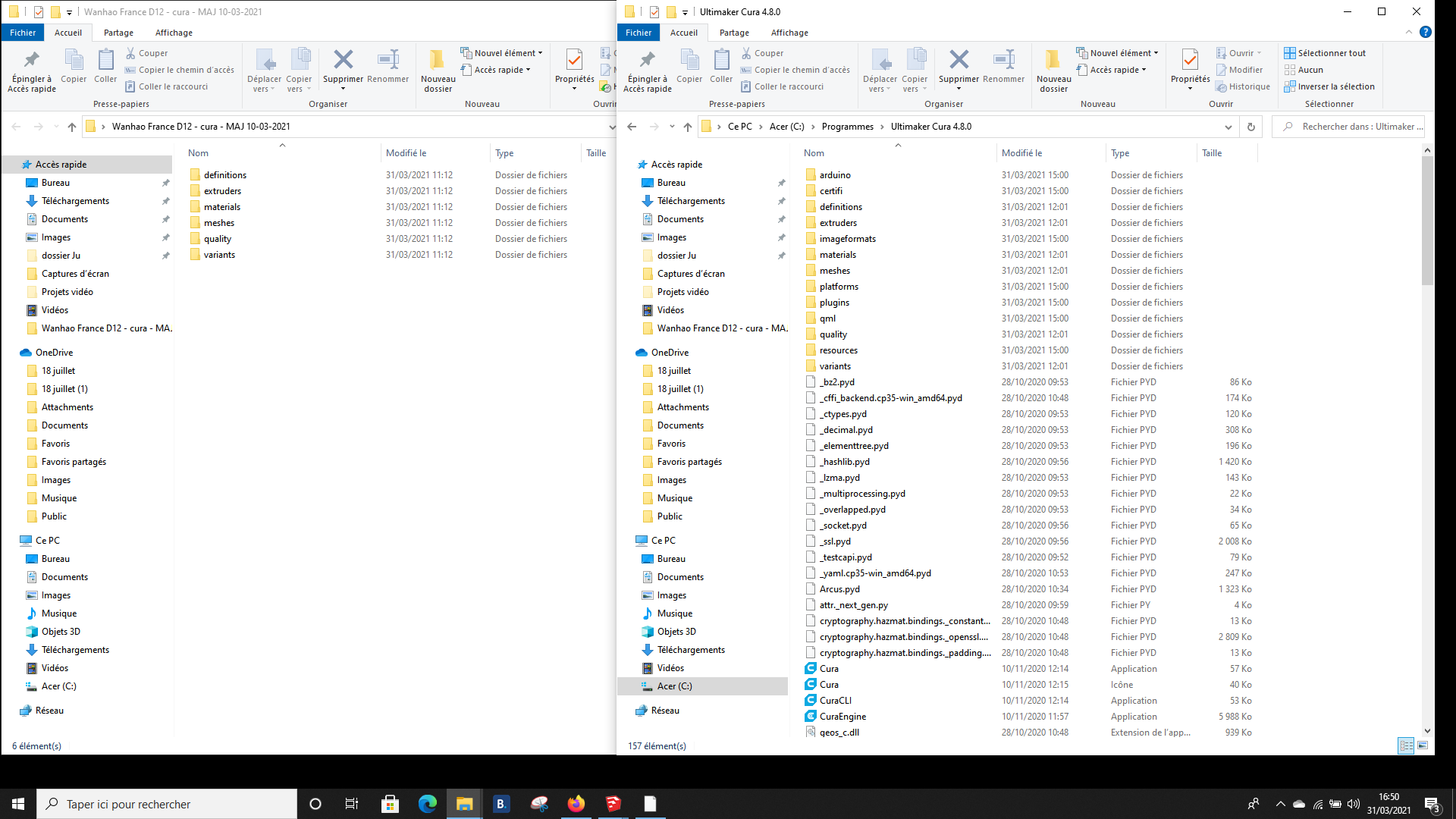Click Sélectionner tout in the ribbon
The height and width of the screenshot is (819, 1456).
click(x=1325, y=53)
